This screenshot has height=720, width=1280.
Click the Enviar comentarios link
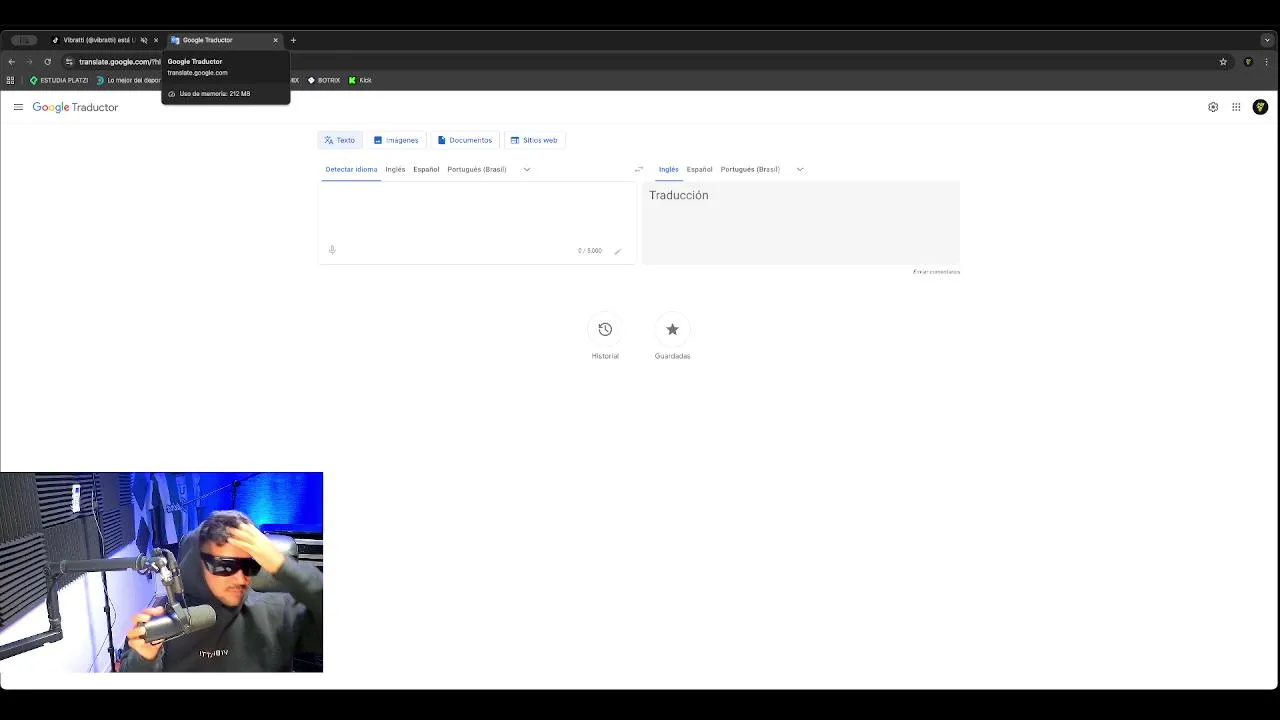(x=936, y=272)
